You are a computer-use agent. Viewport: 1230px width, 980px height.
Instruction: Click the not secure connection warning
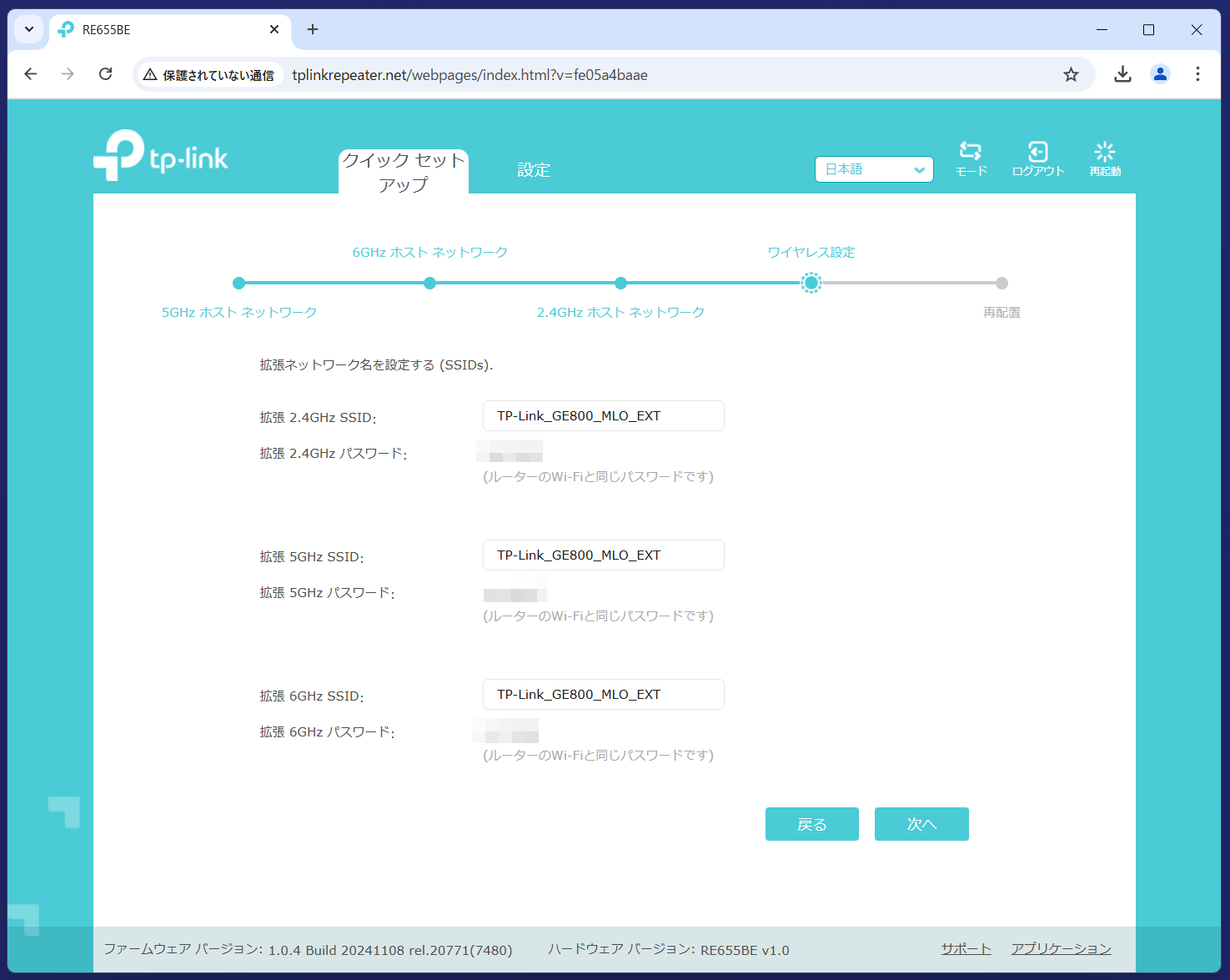pos(208,75)
